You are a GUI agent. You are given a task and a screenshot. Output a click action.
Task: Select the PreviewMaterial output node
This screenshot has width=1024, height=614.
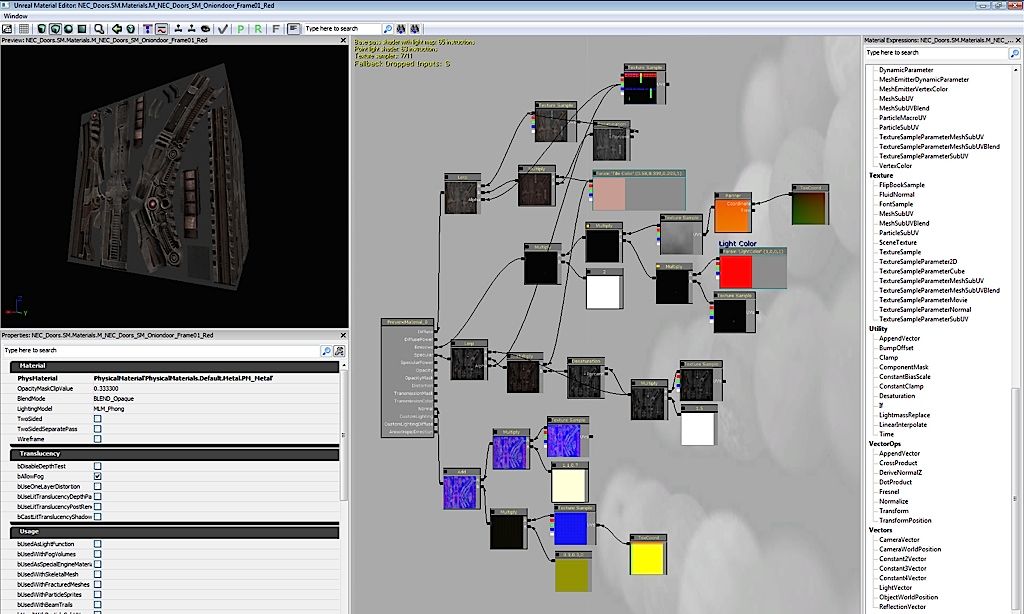[408, 378]
